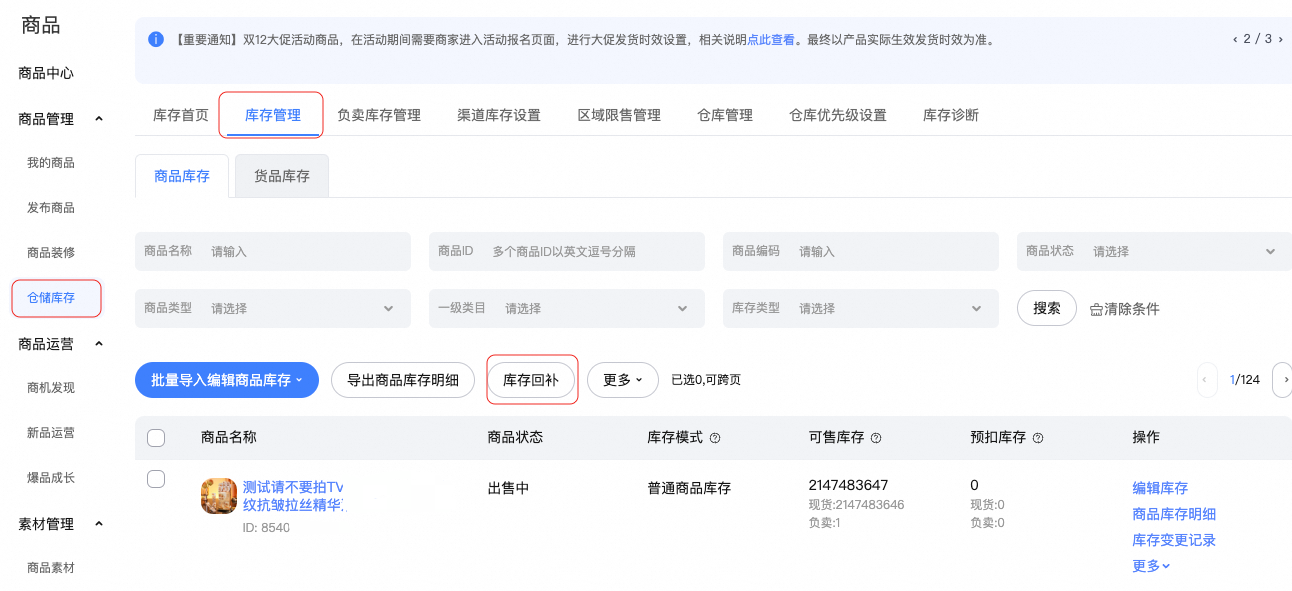Open 新品运营 in sidebar
This screenshot has width=1292, height=591.
tap(51, 433)
